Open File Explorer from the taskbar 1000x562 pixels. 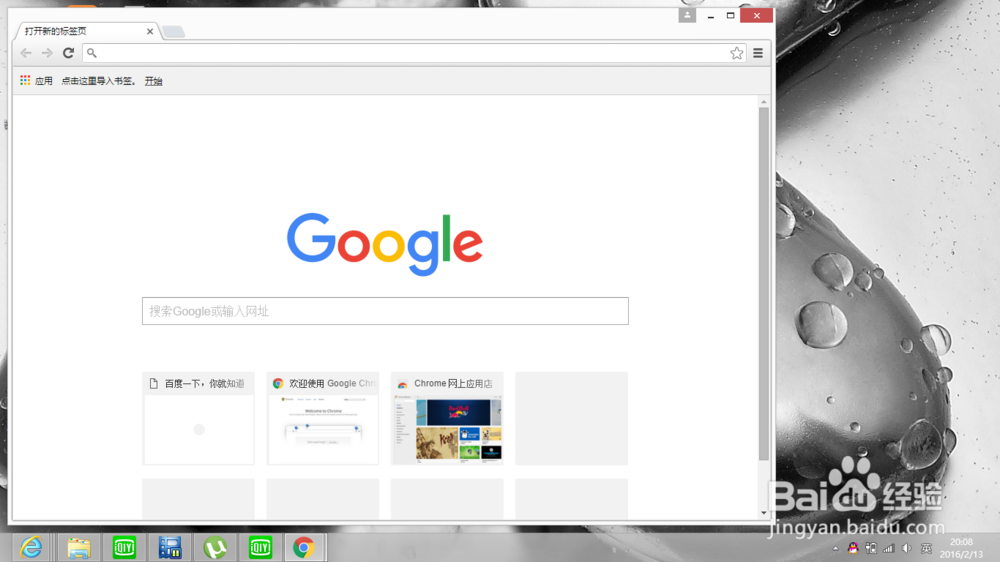[x=78, y=547]
